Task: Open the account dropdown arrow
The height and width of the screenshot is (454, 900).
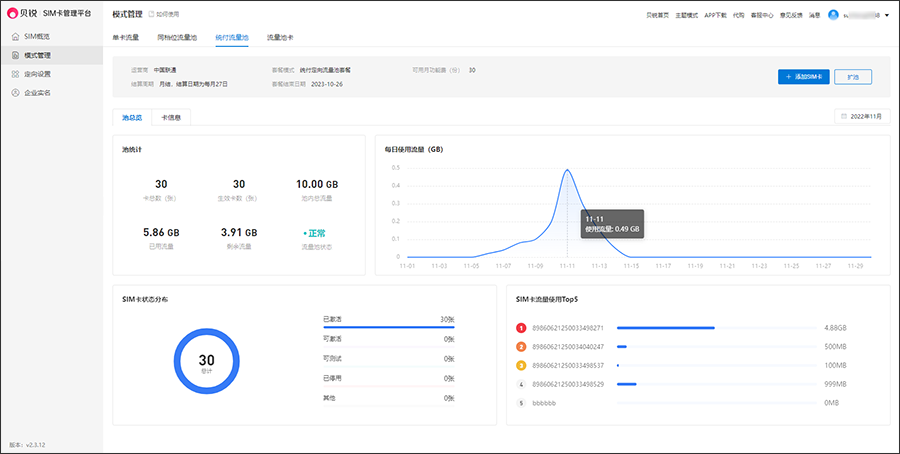Action: click(887, 15)
